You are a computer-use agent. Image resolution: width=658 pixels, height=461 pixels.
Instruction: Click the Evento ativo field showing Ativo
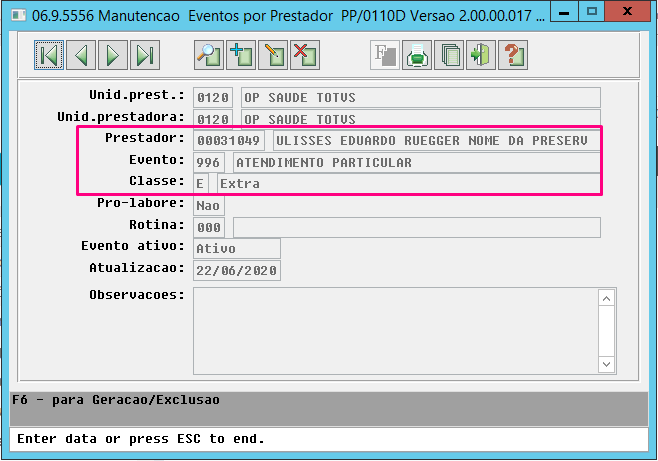[x=237, y=249]
